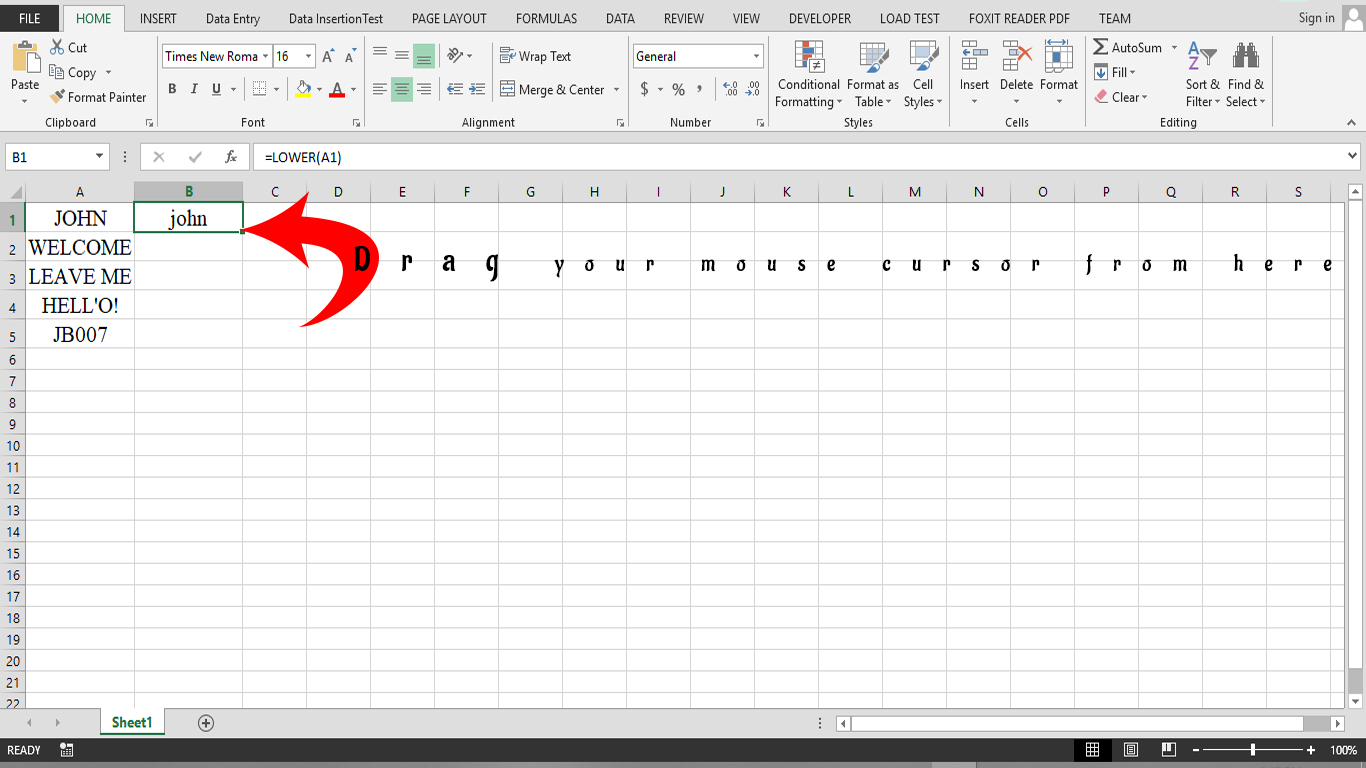Screen dimensions: 1366x768
Task: Click the Merge & Center button
Action: tap(553, 90)
